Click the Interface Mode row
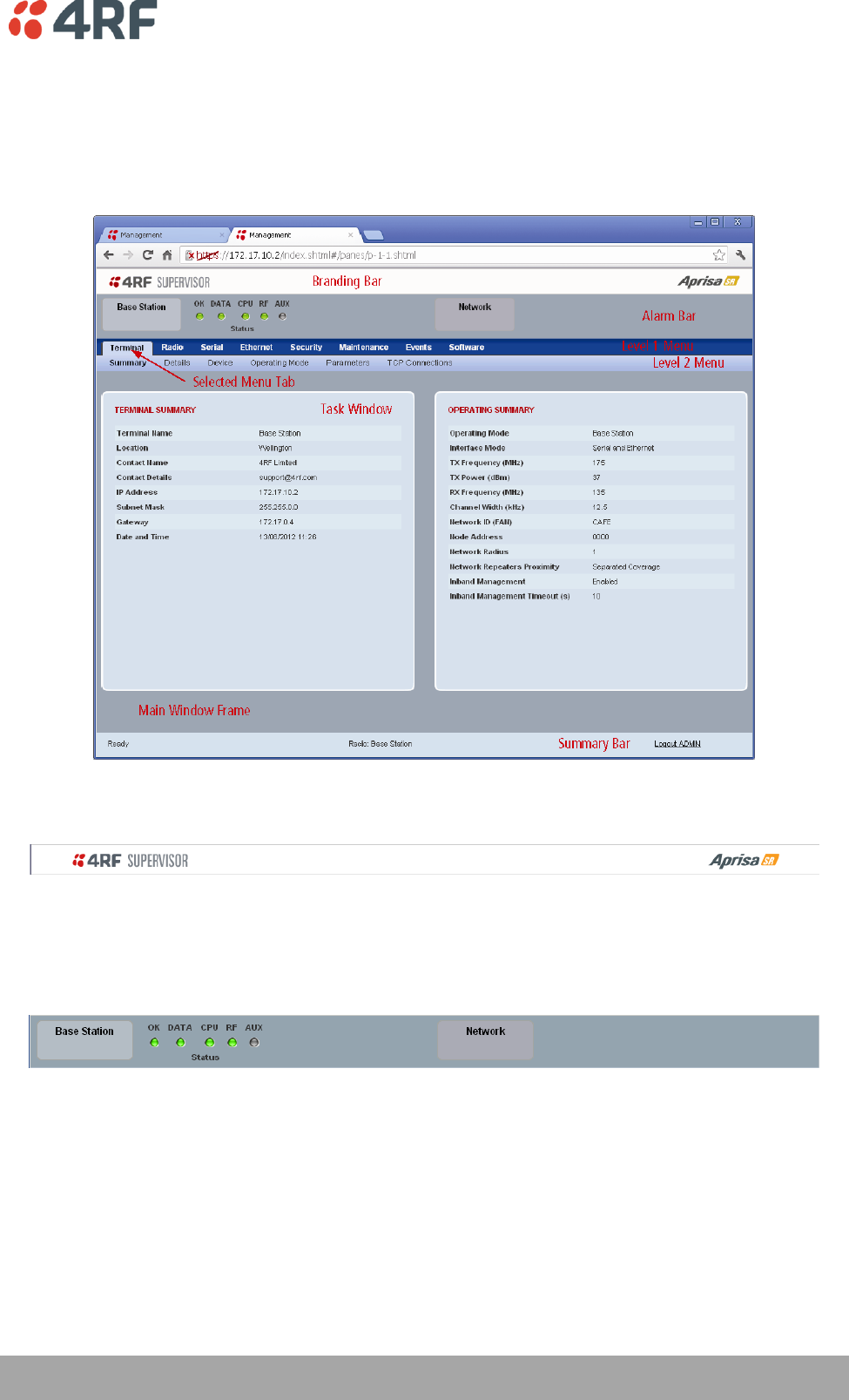The width and height of the screenshot is (849, 1400). [x=590, y=448]
